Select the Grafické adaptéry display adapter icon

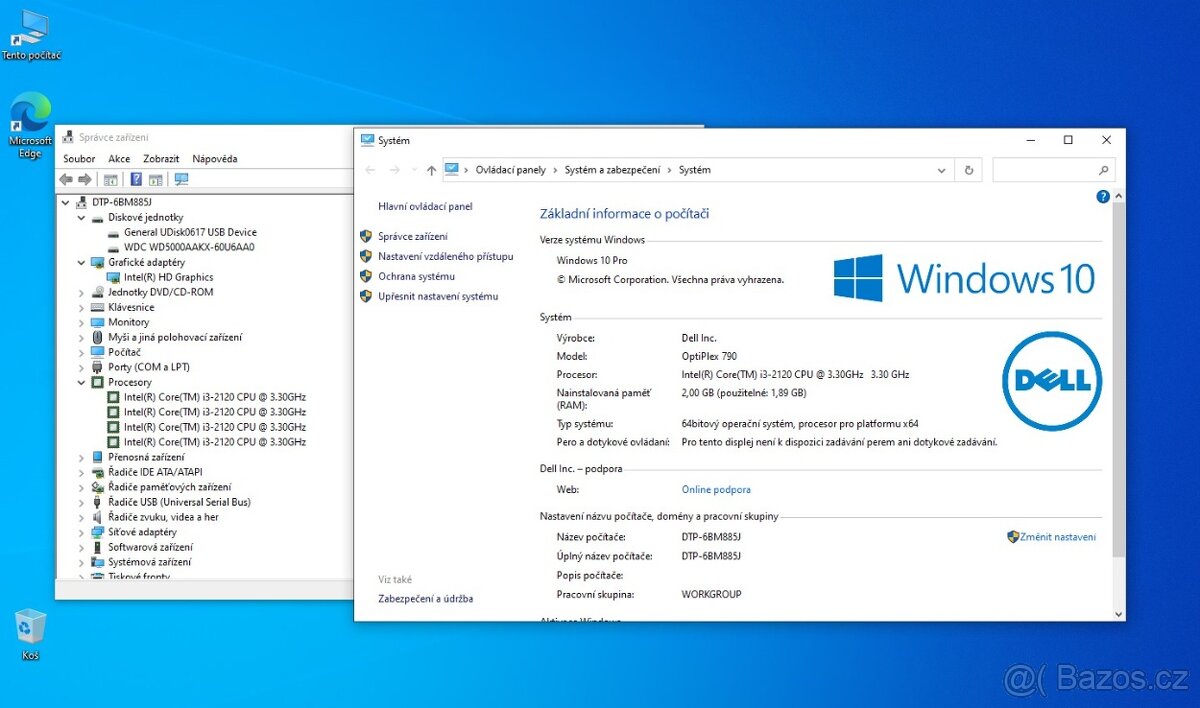coord(98,262)
